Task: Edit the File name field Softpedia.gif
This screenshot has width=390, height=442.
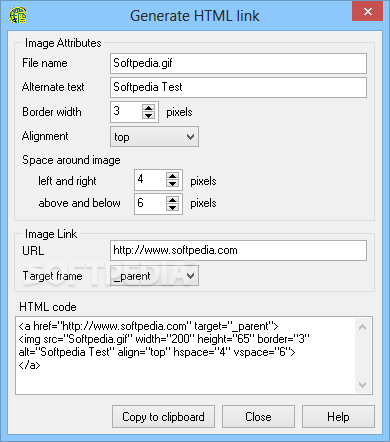Action: click(x=238, y=63)
